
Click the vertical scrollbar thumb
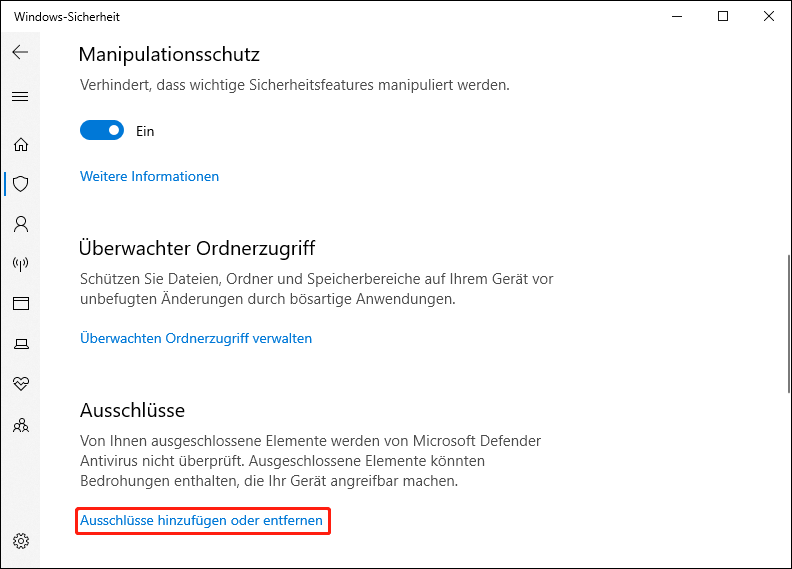[783, 330]
